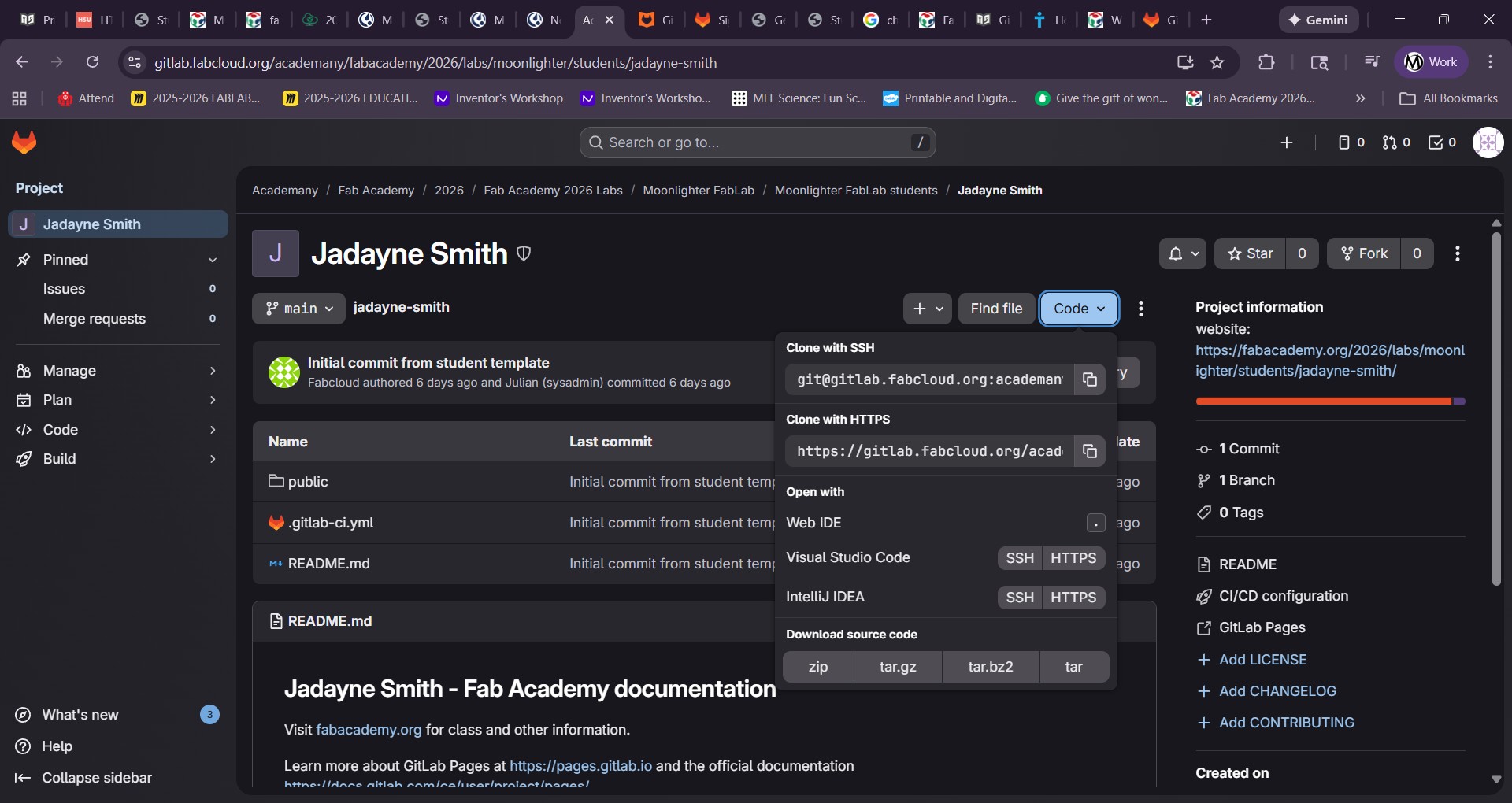Open the browser extensions puzzle icon
Image resolution: width=1512 pixels, height=803 pixels.
pos(1266,62)
